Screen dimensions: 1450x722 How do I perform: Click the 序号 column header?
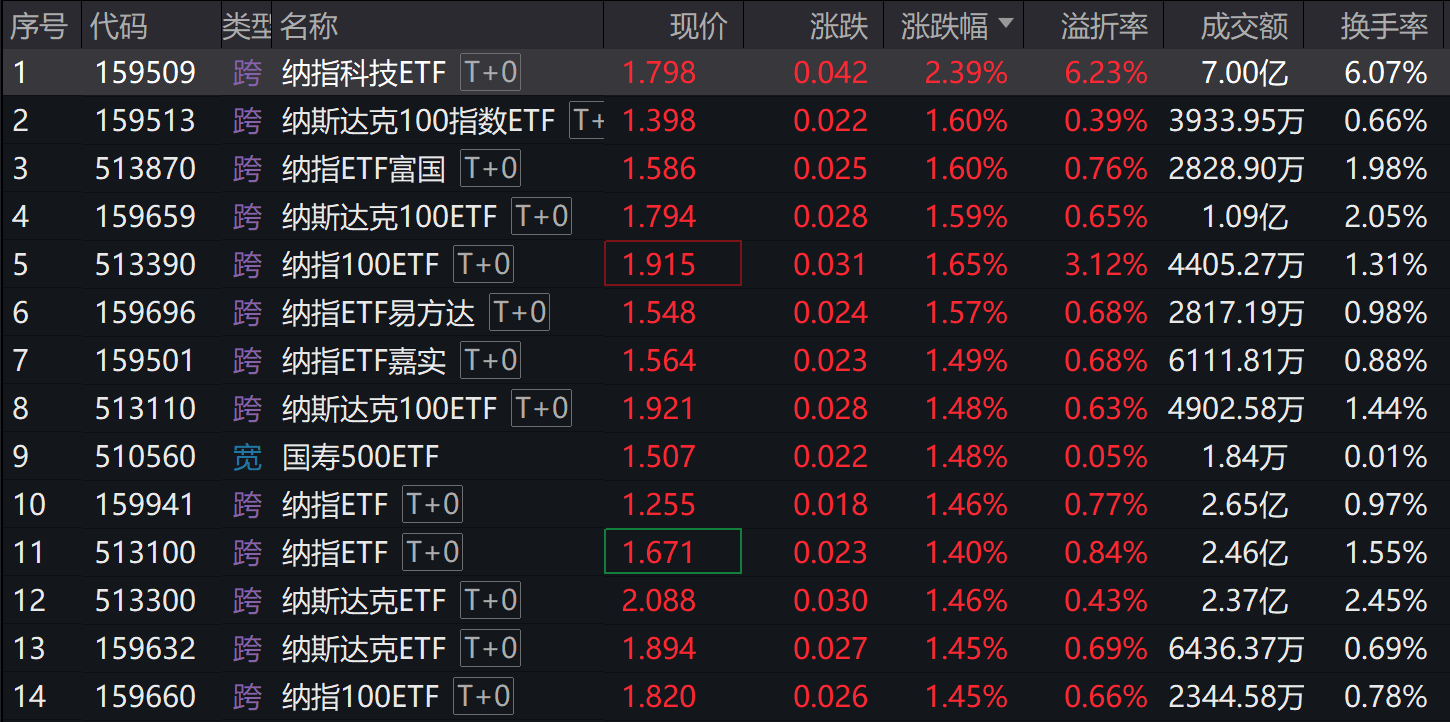pyautogui.click(x=38, y=26)
